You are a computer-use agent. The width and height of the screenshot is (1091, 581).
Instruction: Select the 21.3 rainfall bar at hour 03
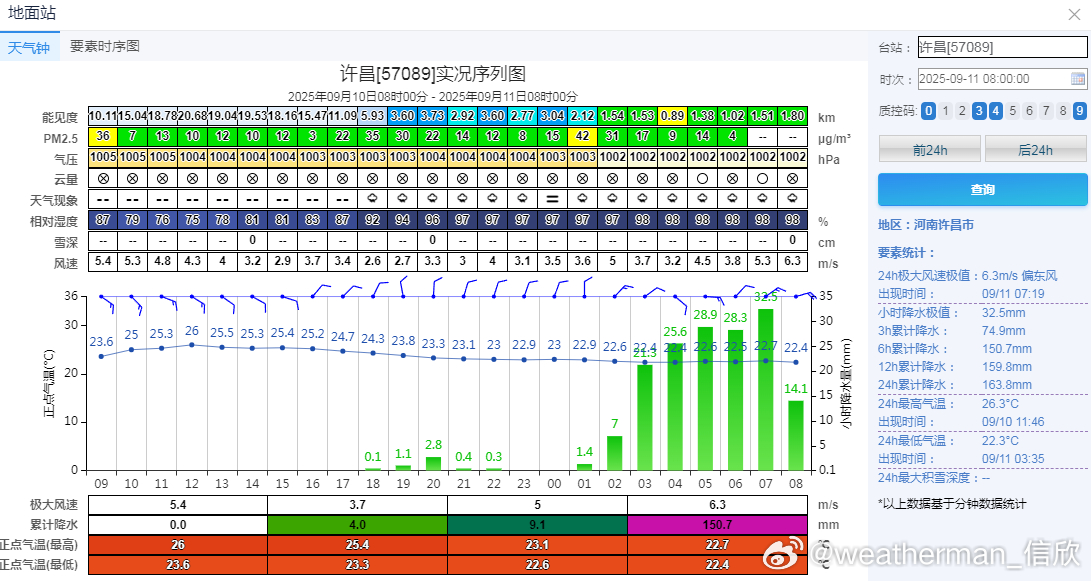(x=645, y=417)
